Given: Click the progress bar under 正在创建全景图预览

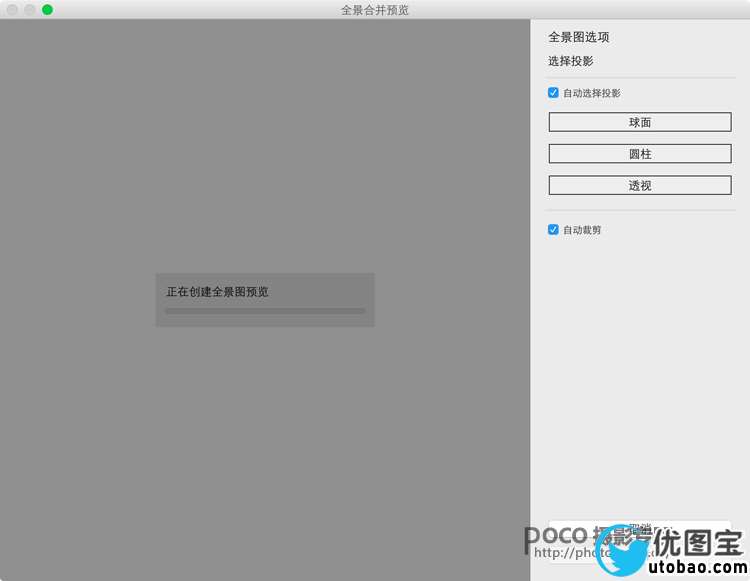Looking at the screenshot, I should pyautogui.click(x=265, y=311).
